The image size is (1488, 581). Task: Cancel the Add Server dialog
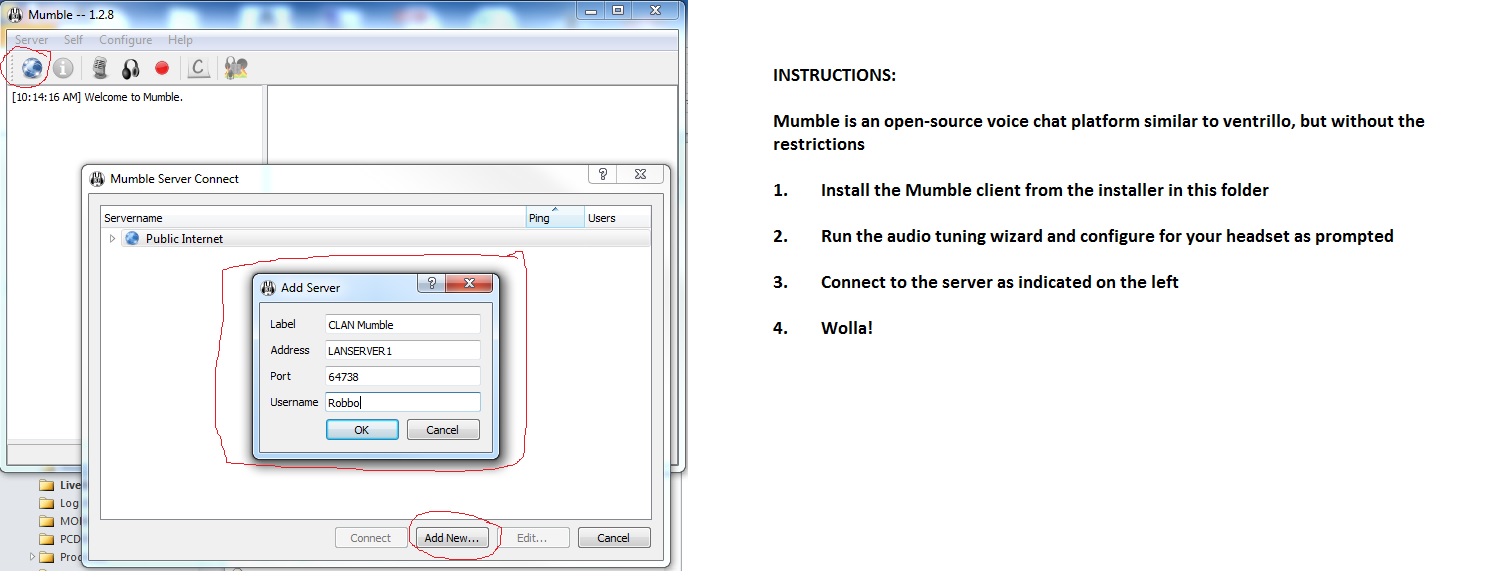[442, 430]
